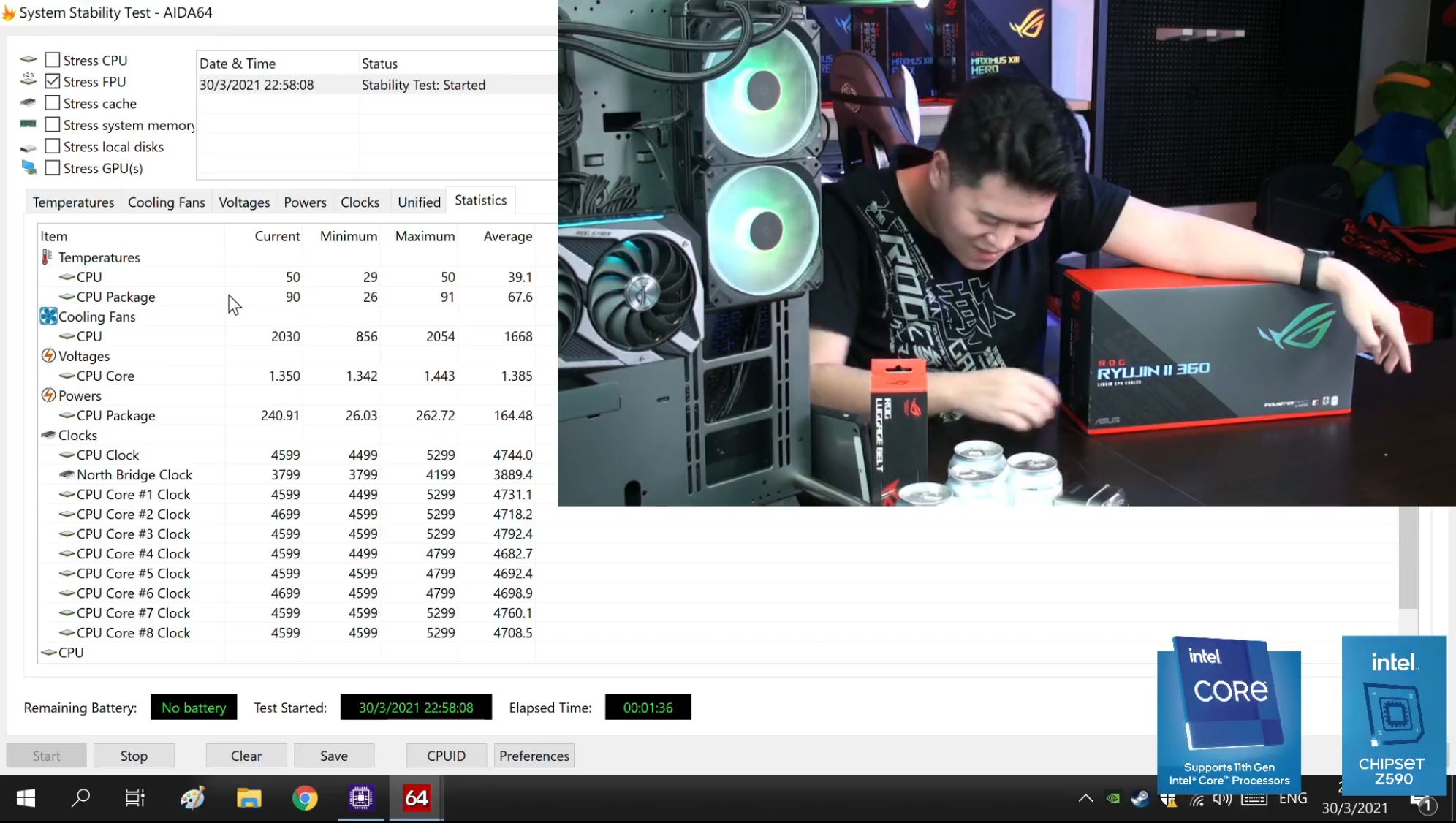Enable the Stress cache checkbox
1456x823 pixels.
pyautogui.click(x=53, y=103)
